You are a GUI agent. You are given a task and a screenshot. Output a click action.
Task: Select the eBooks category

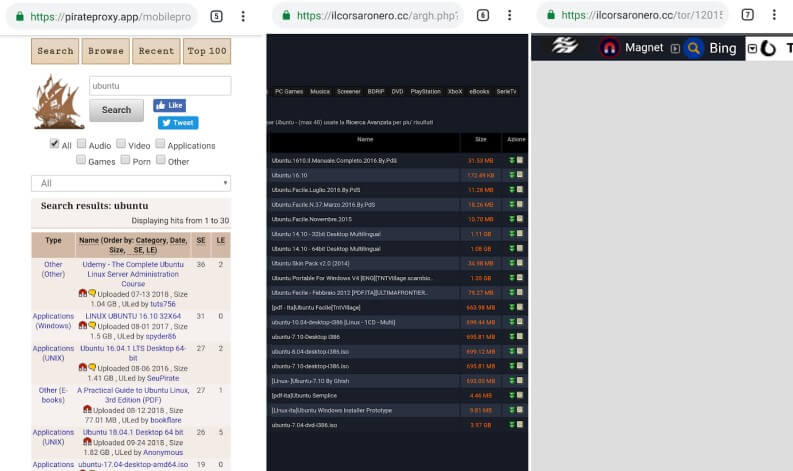pos(479,92)
